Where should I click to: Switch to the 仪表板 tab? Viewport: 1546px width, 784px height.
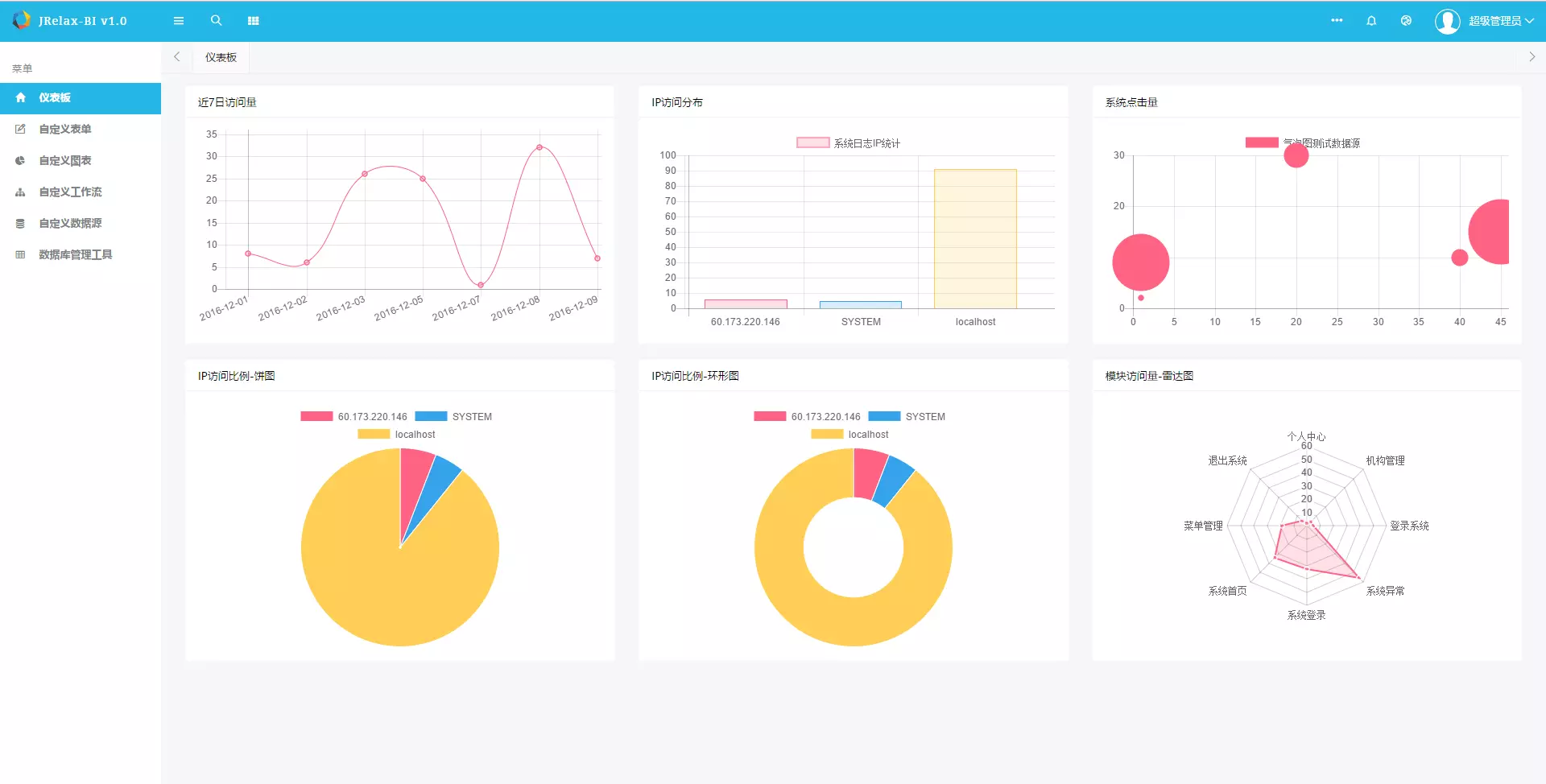click(x=221, y=57)
